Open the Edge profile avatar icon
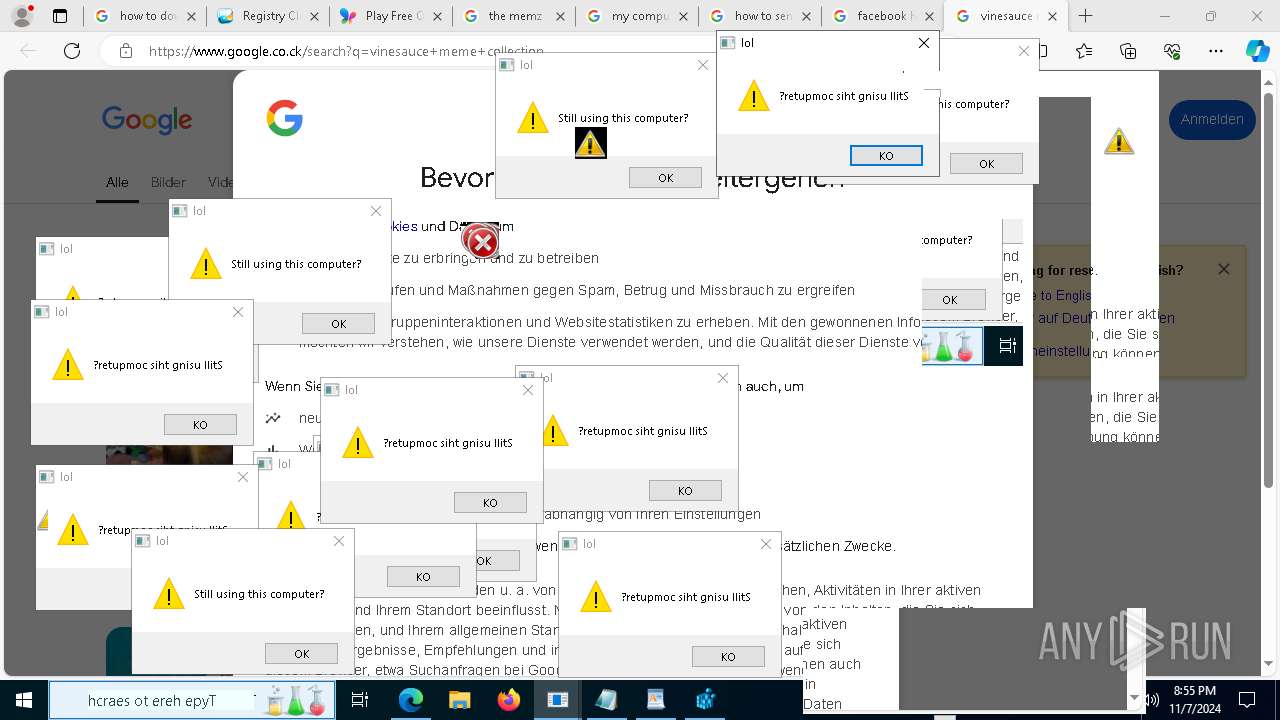 (22, 16)
